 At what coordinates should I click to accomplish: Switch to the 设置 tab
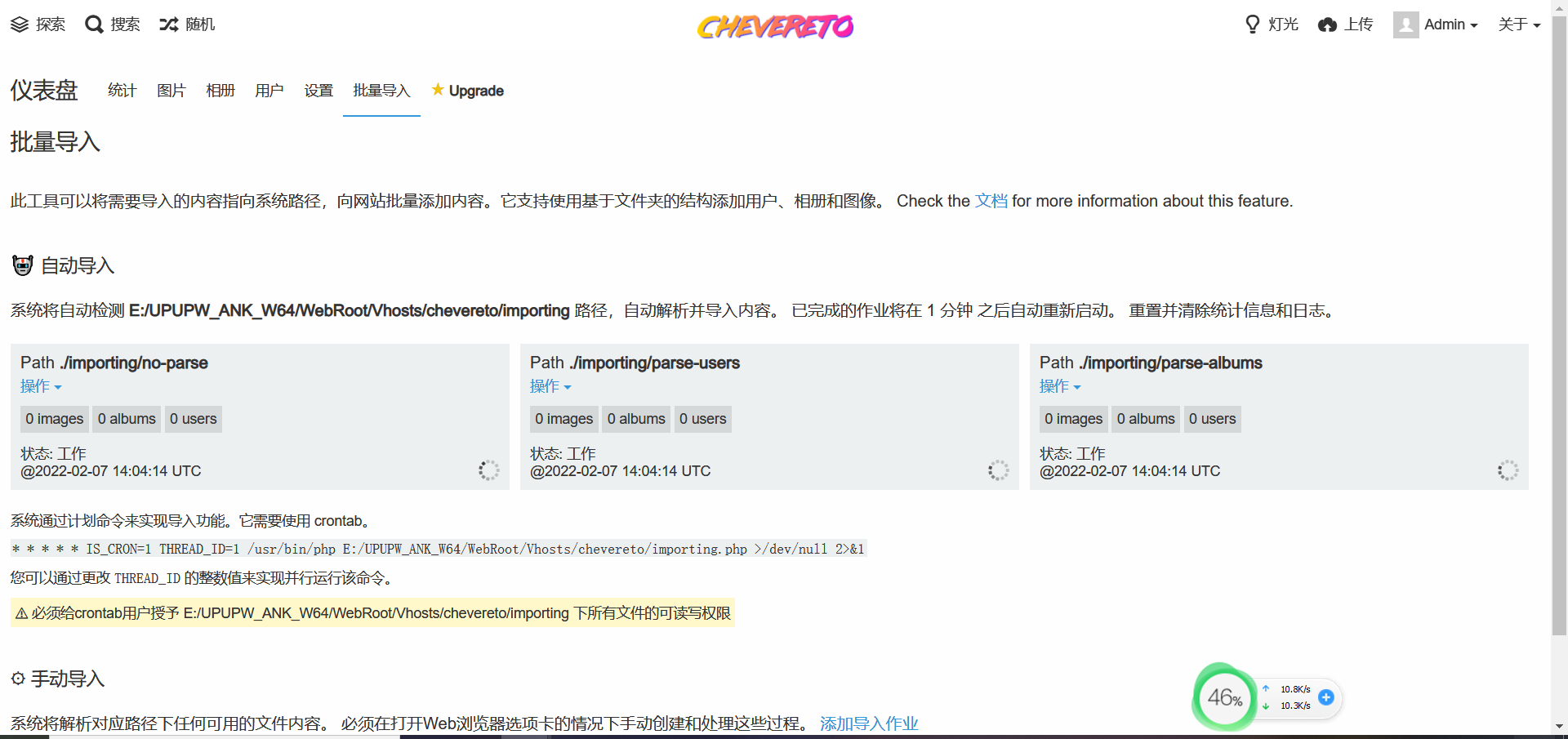point(318,91)
